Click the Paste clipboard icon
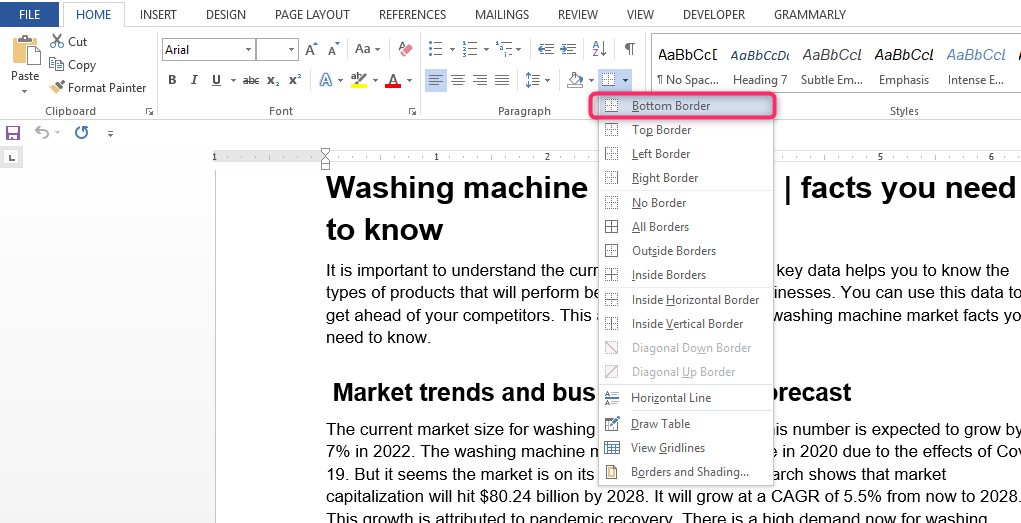The image size is (1021, 523). [25, 51]
